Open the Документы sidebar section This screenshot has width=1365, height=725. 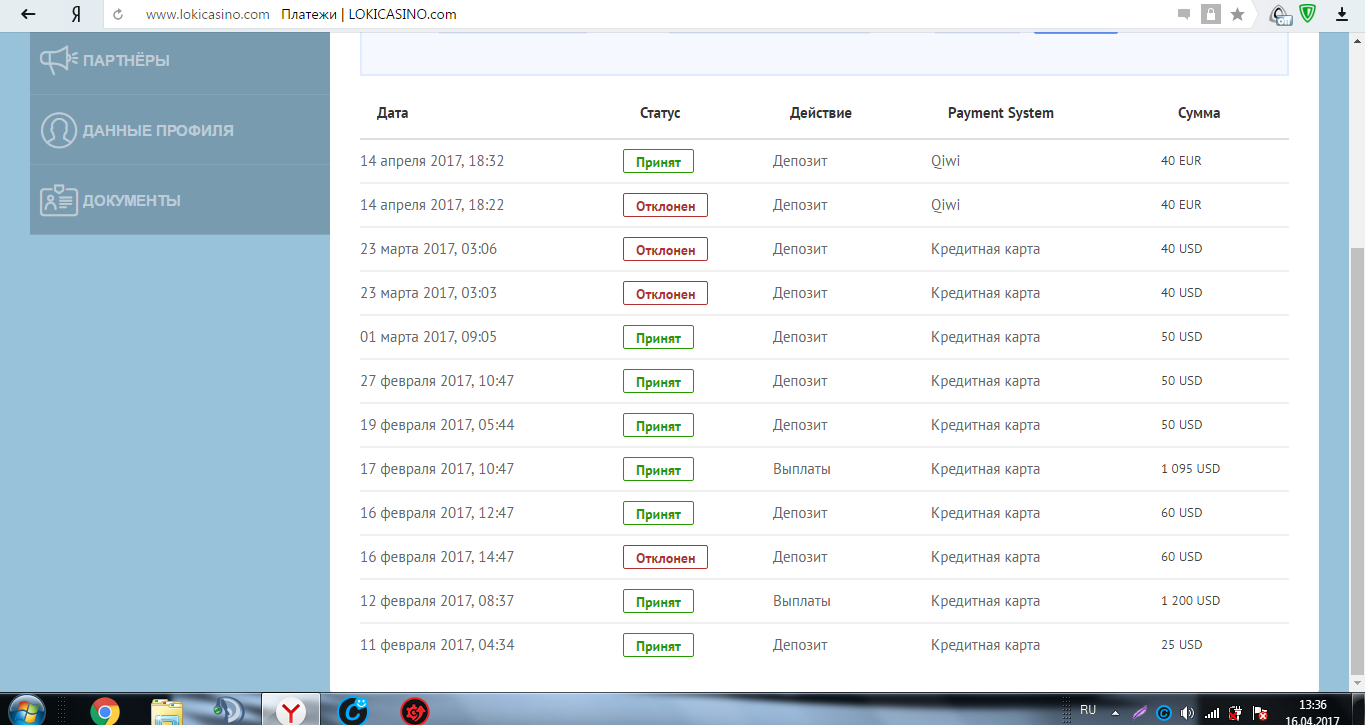pyautogui.click(x=180, y=200)
